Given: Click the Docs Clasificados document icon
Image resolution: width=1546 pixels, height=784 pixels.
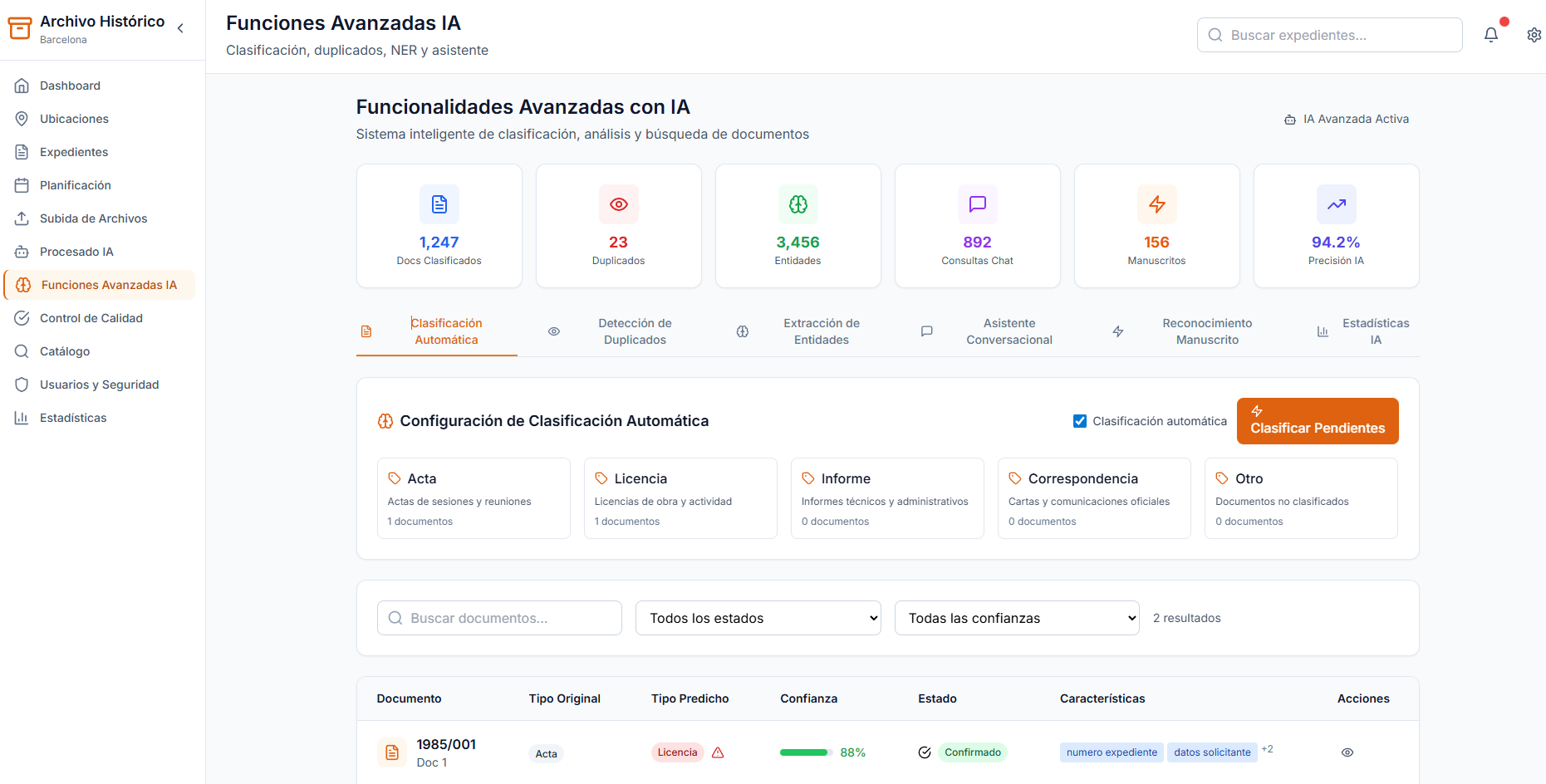Looking at the screenshot, I should [x=439, y=204].
